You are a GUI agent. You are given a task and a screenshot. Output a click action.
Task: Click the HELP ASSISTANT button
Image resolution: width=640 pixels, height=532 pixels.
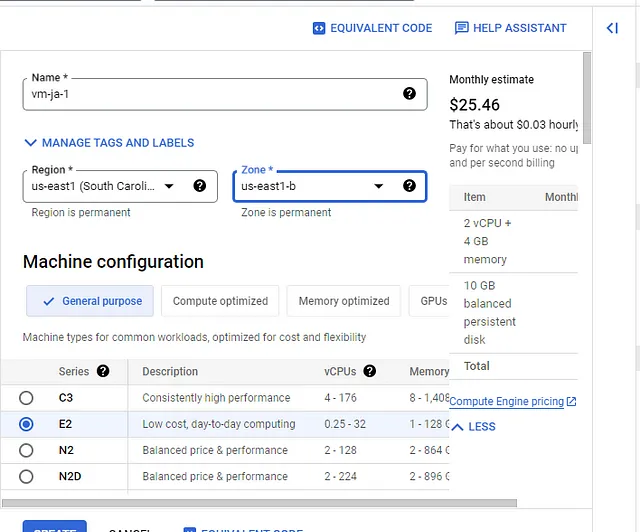(x=511, y=28)
